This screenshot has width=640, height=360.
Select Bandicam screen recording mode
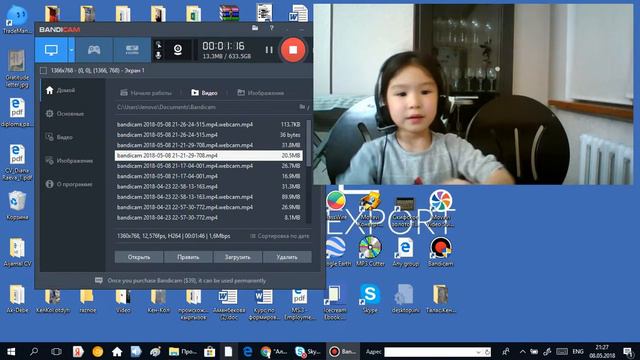(x=51, y=50)
